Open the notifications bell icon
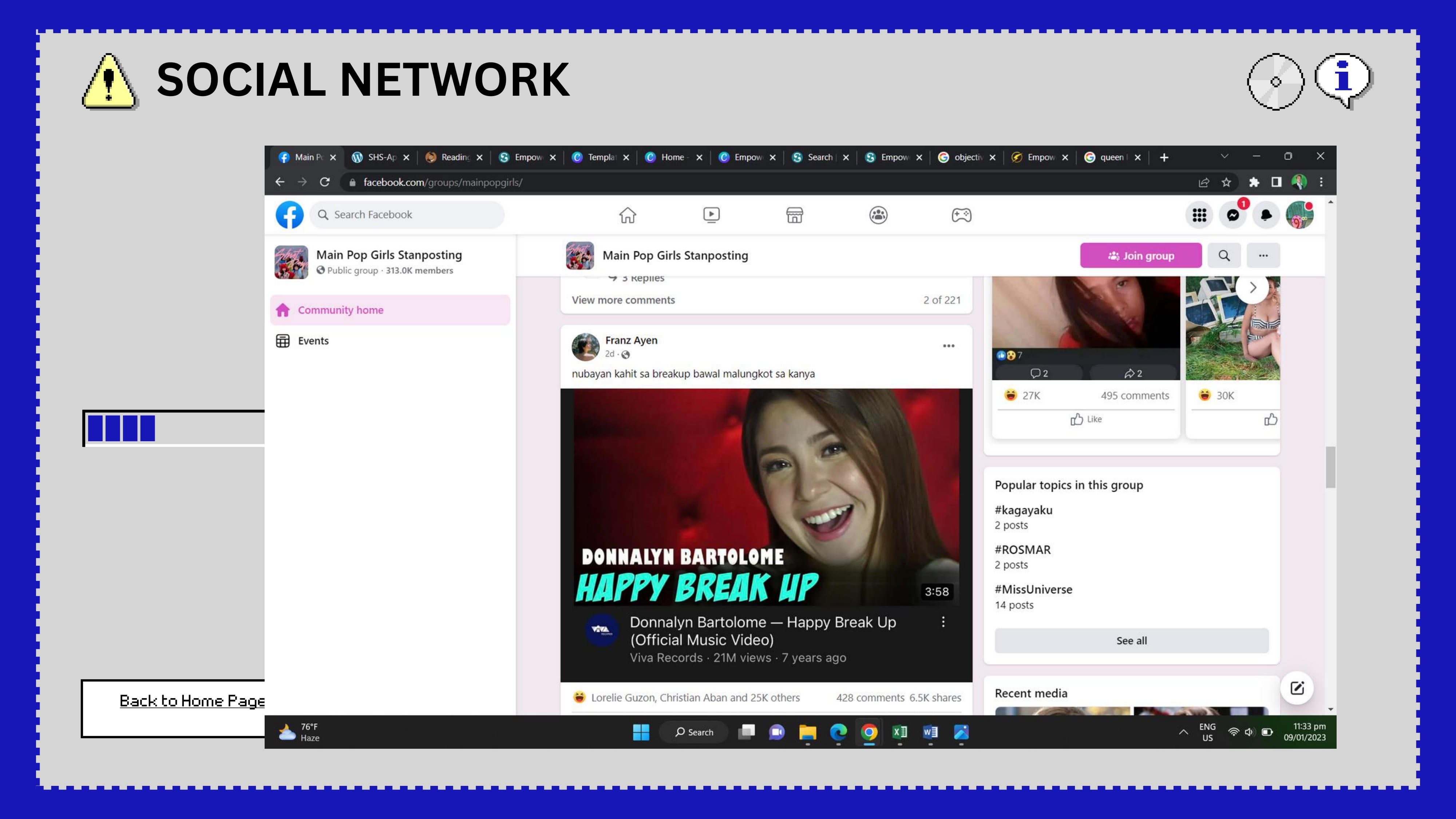Viewport: 1456px width, 819px height. tap(1266, 215)
